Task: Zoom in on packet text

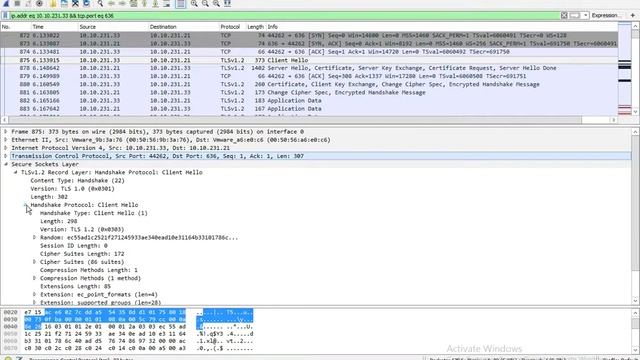Action: [x=194, y=3]
